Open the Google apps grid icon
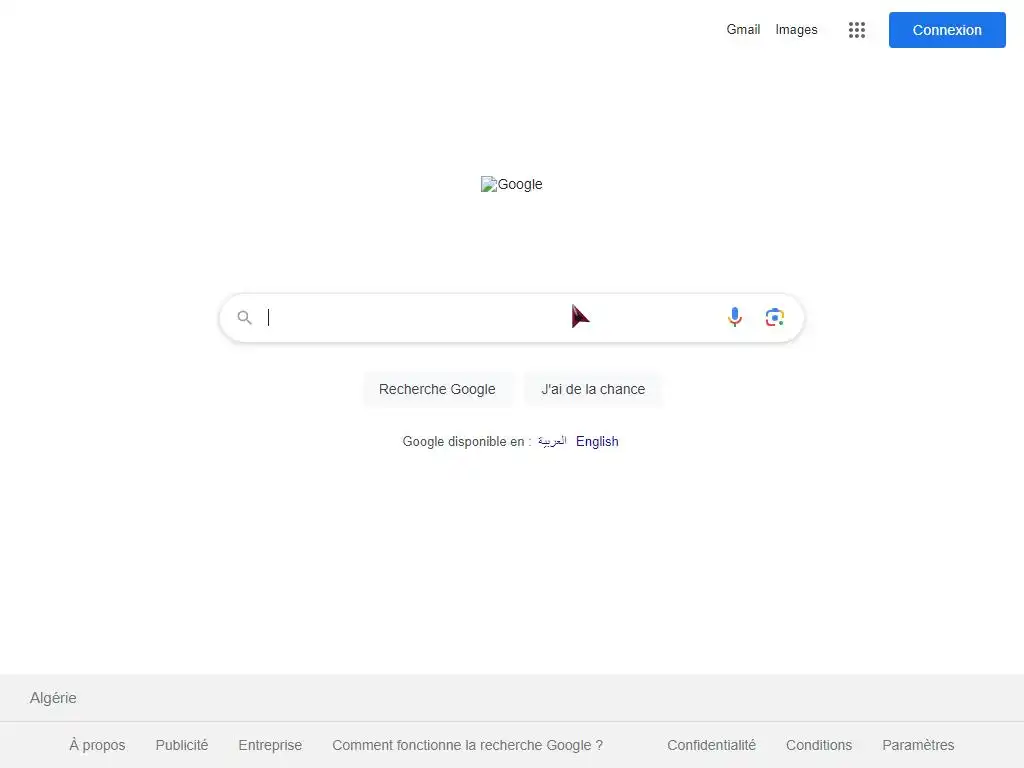The height and width of the screenshot is (768, 1024). pos(856,30)
